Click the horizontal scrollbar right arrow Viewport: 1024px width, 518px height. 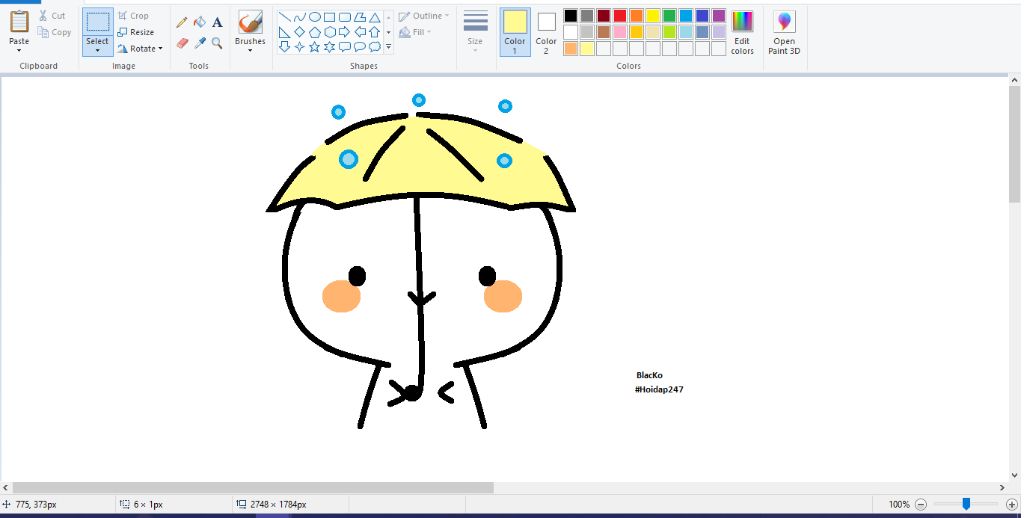pos(1002,487)
